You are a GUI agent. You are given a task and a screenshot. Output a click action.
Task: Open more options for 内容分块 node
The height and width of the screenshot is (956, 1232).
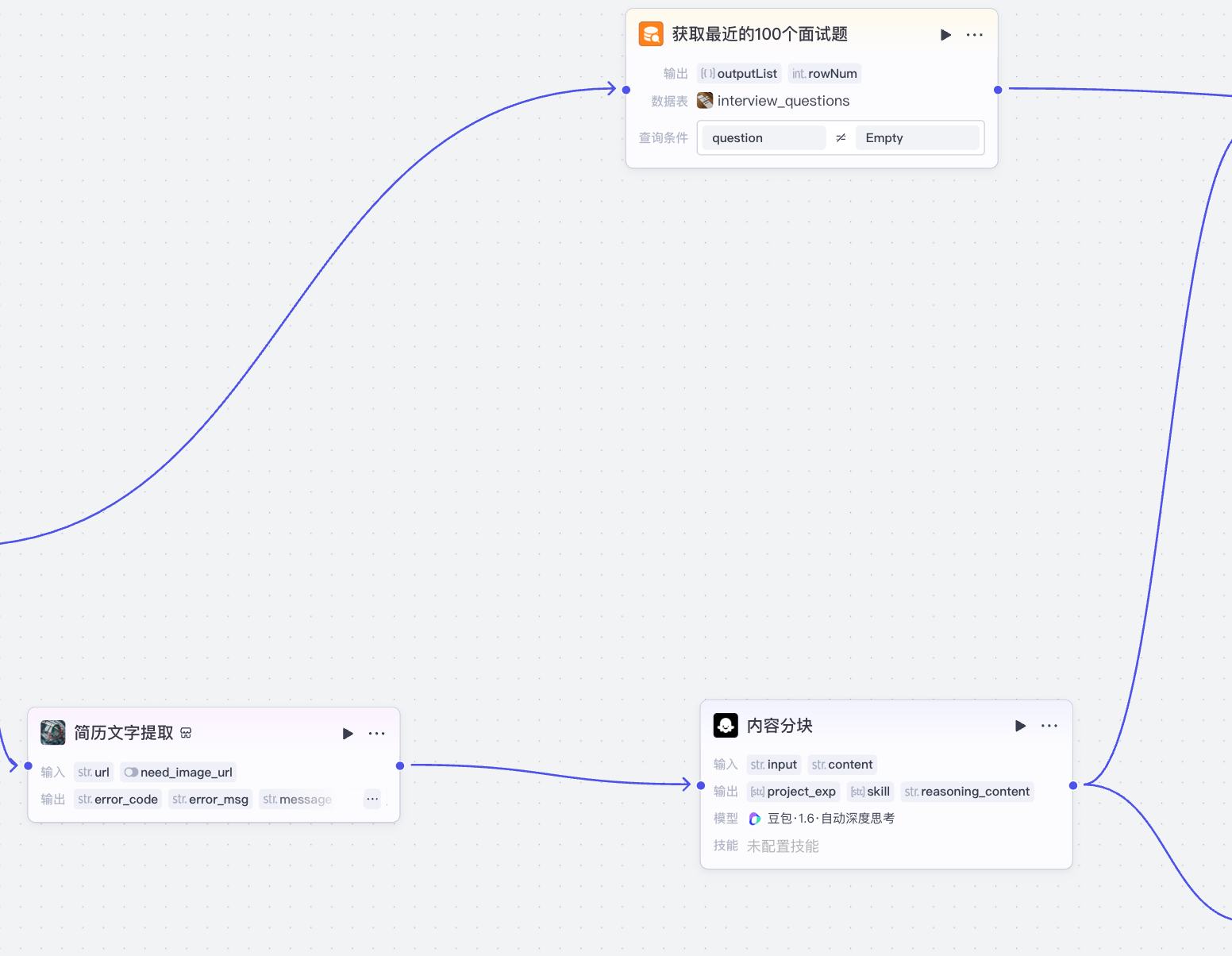(1049, 726)
